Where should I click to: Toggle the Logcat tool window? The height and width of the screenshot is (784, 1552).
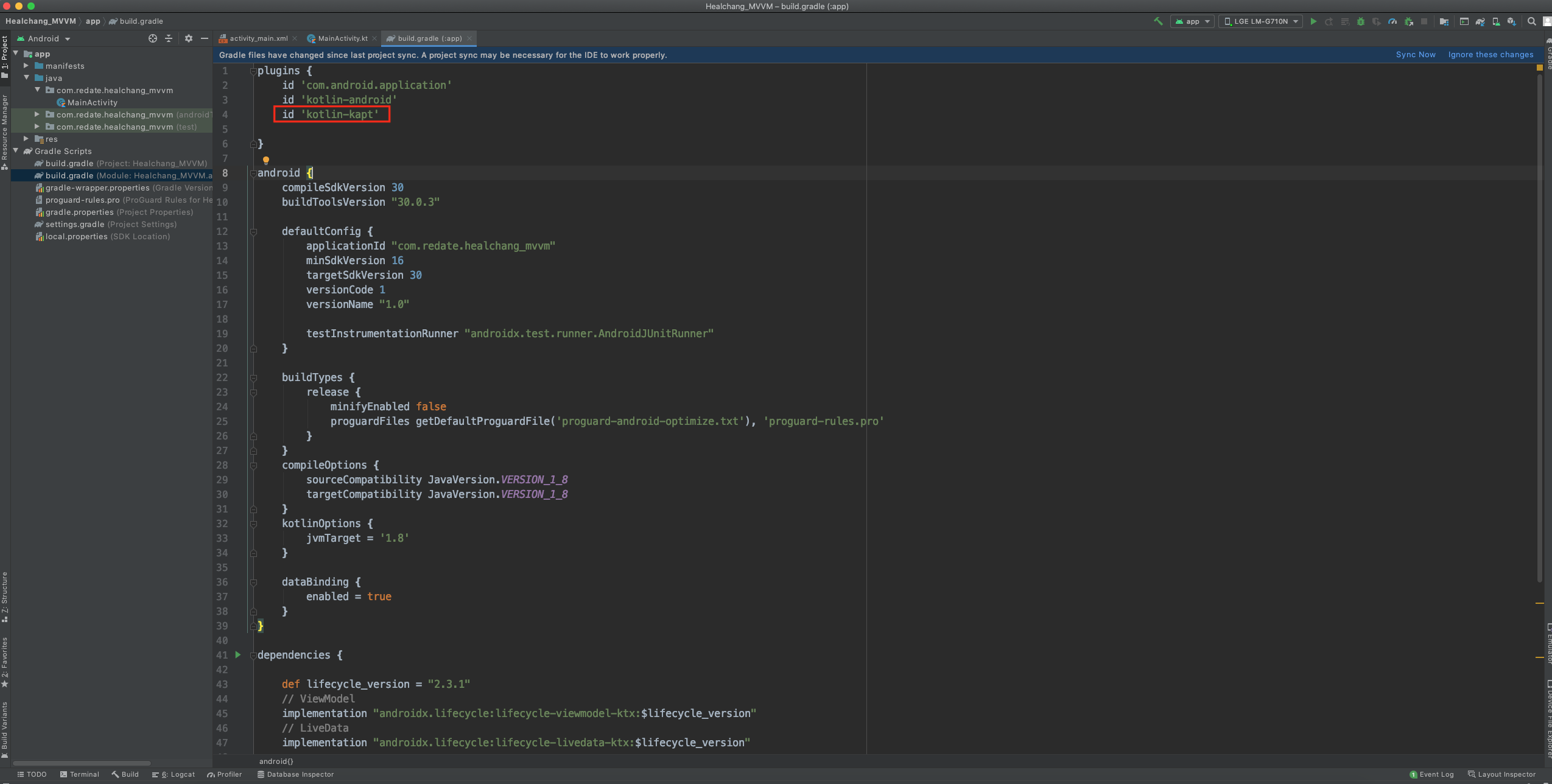coord(174,774)
